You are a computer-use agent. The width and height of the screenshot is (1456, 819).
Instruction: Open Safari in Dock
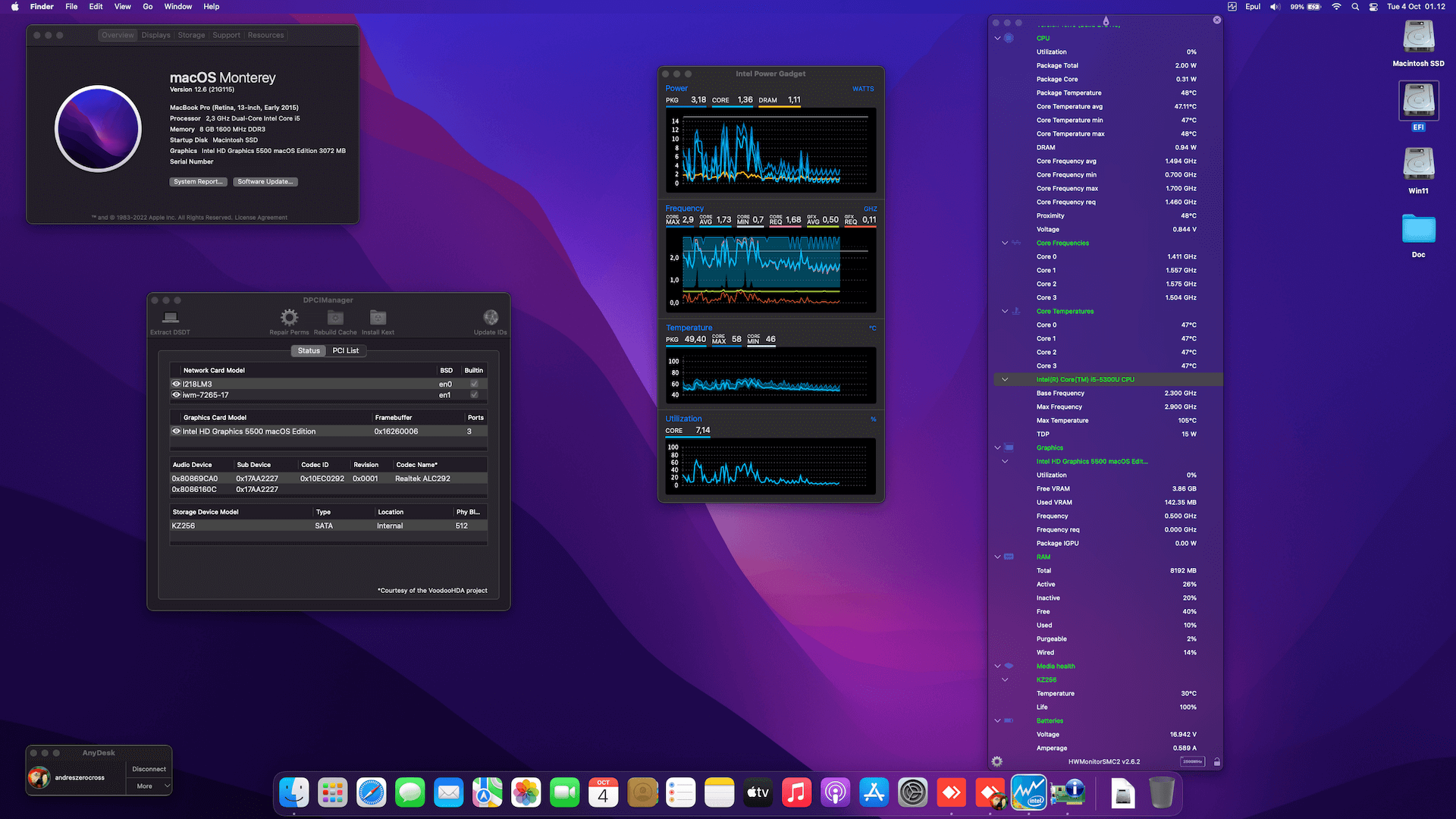point(372,793)
